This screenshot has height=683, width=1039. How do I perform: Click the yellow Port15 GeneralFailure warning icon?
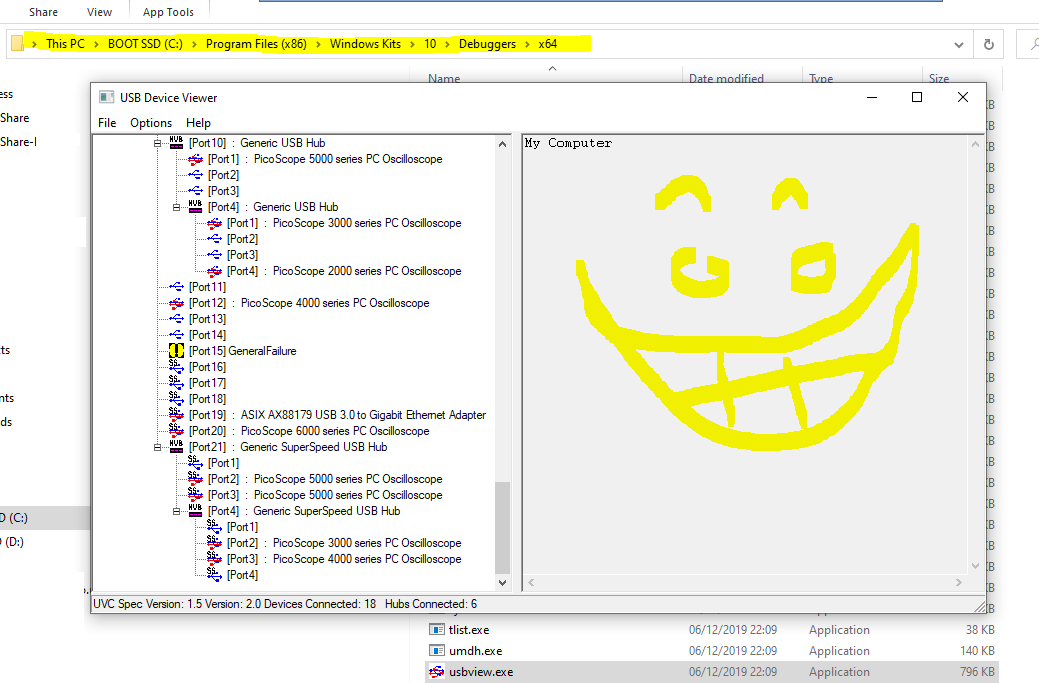click(176, 350)
